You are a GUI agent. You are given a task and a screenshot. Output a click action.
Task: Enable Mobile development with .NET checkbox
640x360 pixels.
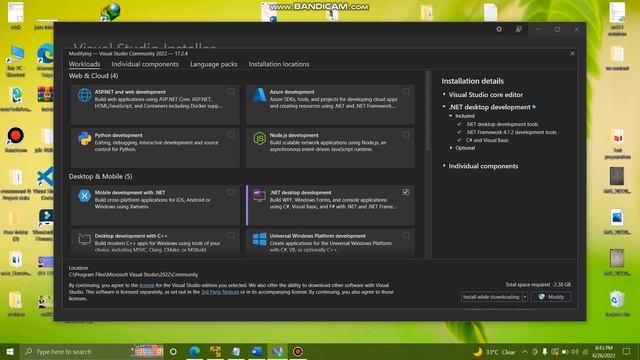pos(231,192)
